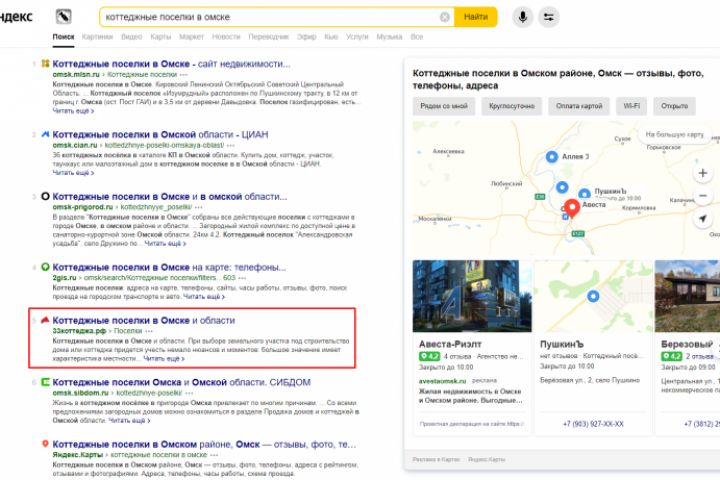Switch to the Переводчик tab
This screenshot has width=720, height=480.
click(269, 37)
